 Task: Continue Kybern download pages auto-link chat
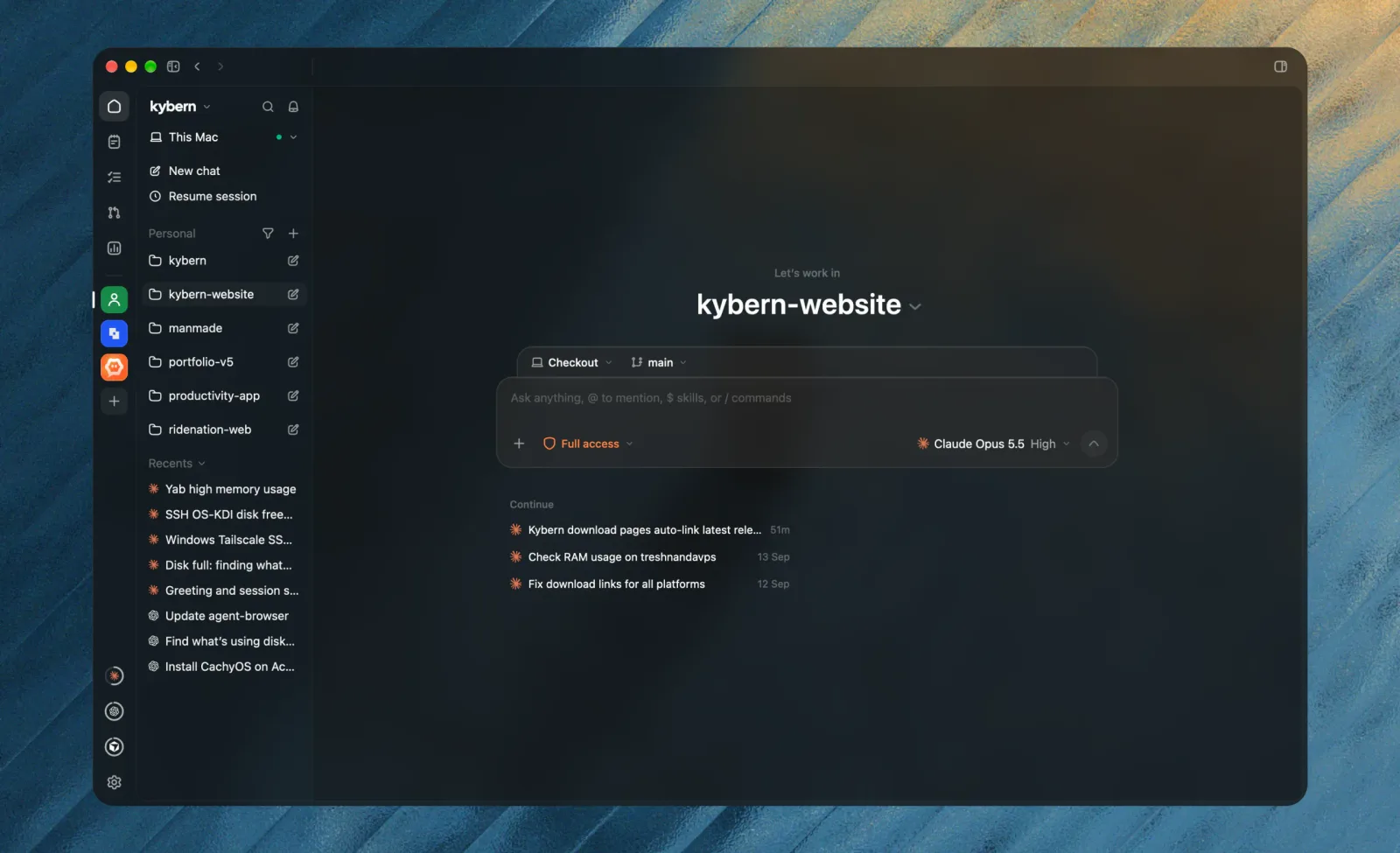click(650, 530)
